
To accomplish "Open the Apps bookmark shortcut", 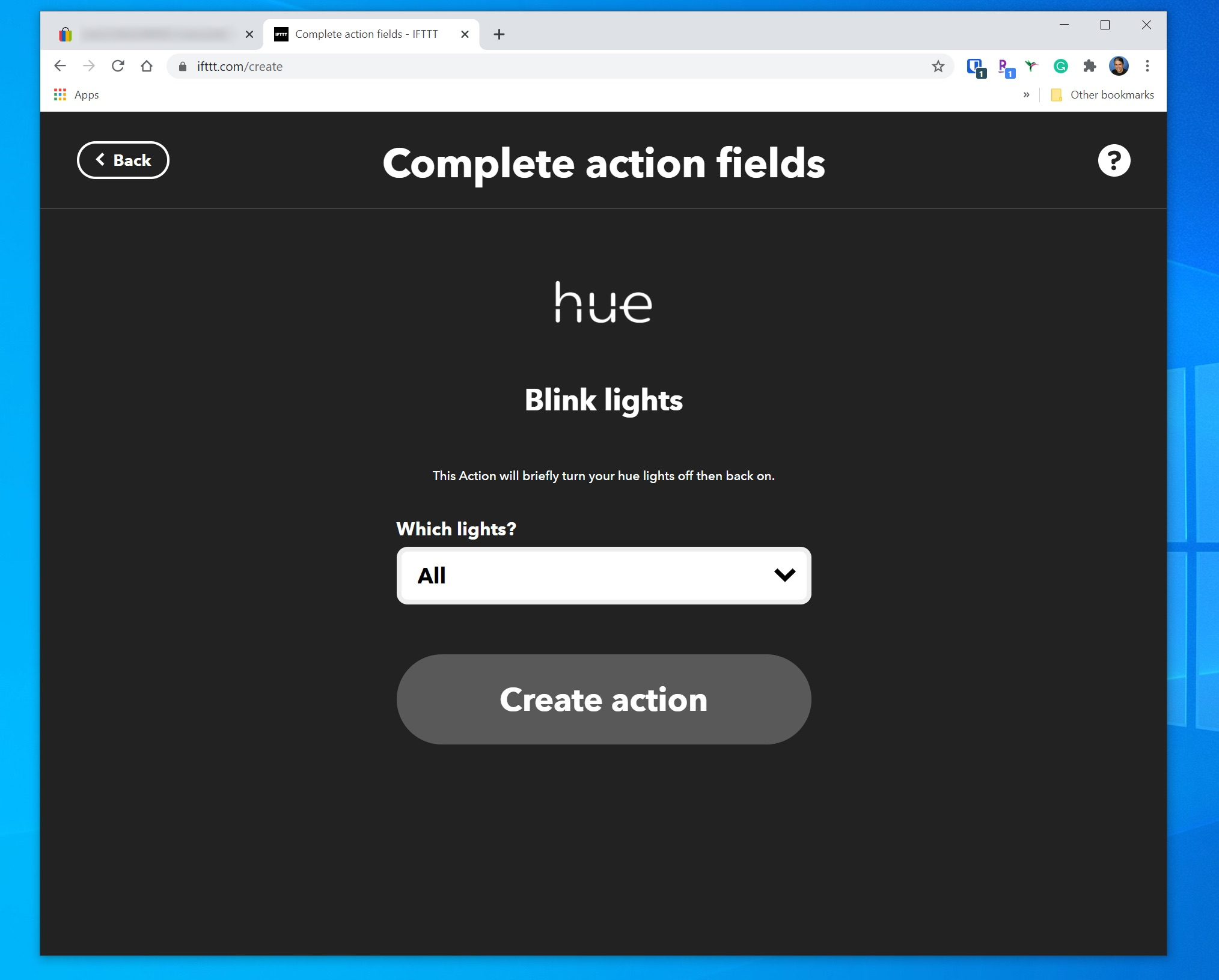I will pyautogui.click(x=76, y=95).
